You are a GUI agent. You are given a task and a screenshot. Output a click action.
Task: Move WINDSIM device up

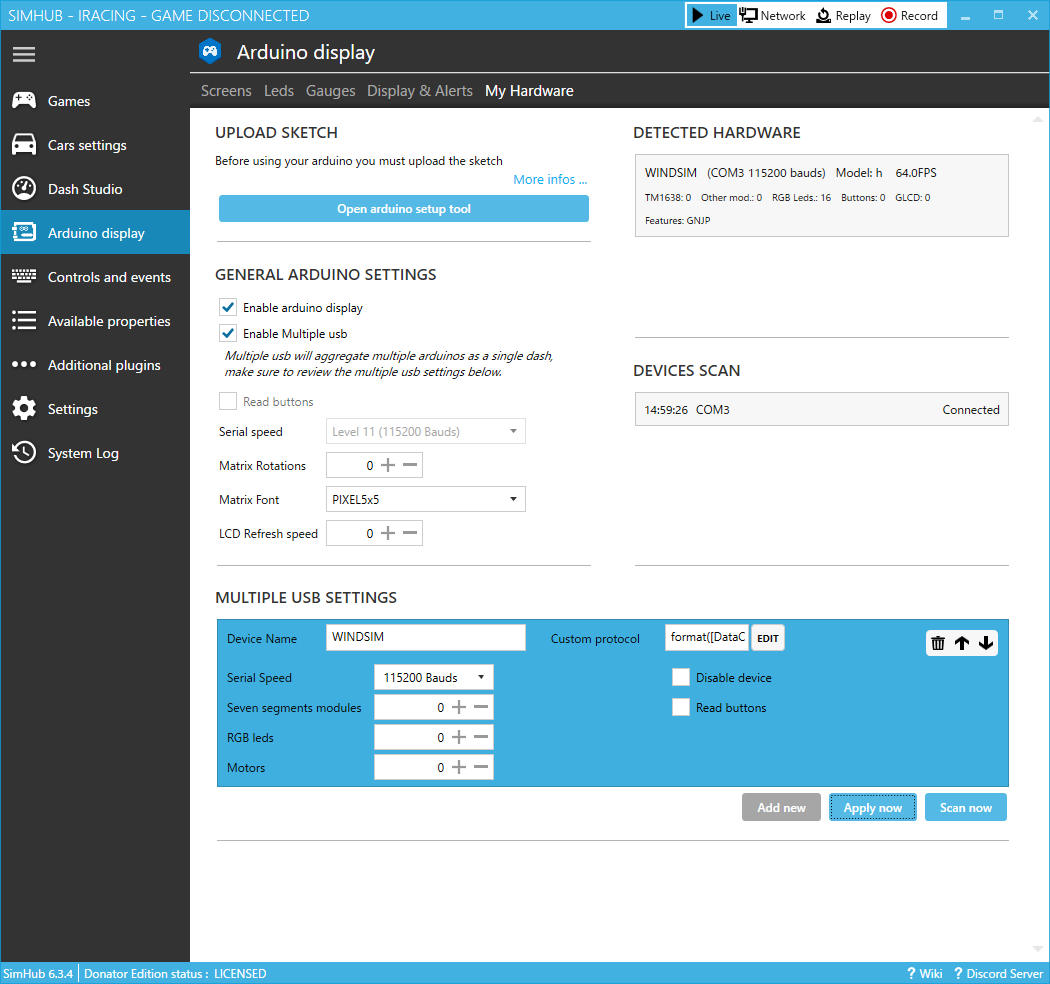point(962,643)
